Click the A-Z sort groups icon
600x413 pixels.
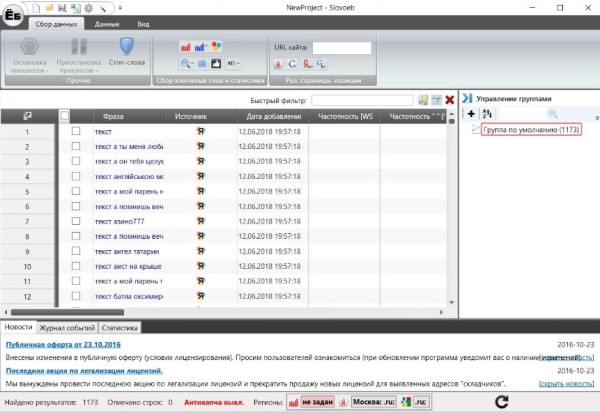click(487, 114)
